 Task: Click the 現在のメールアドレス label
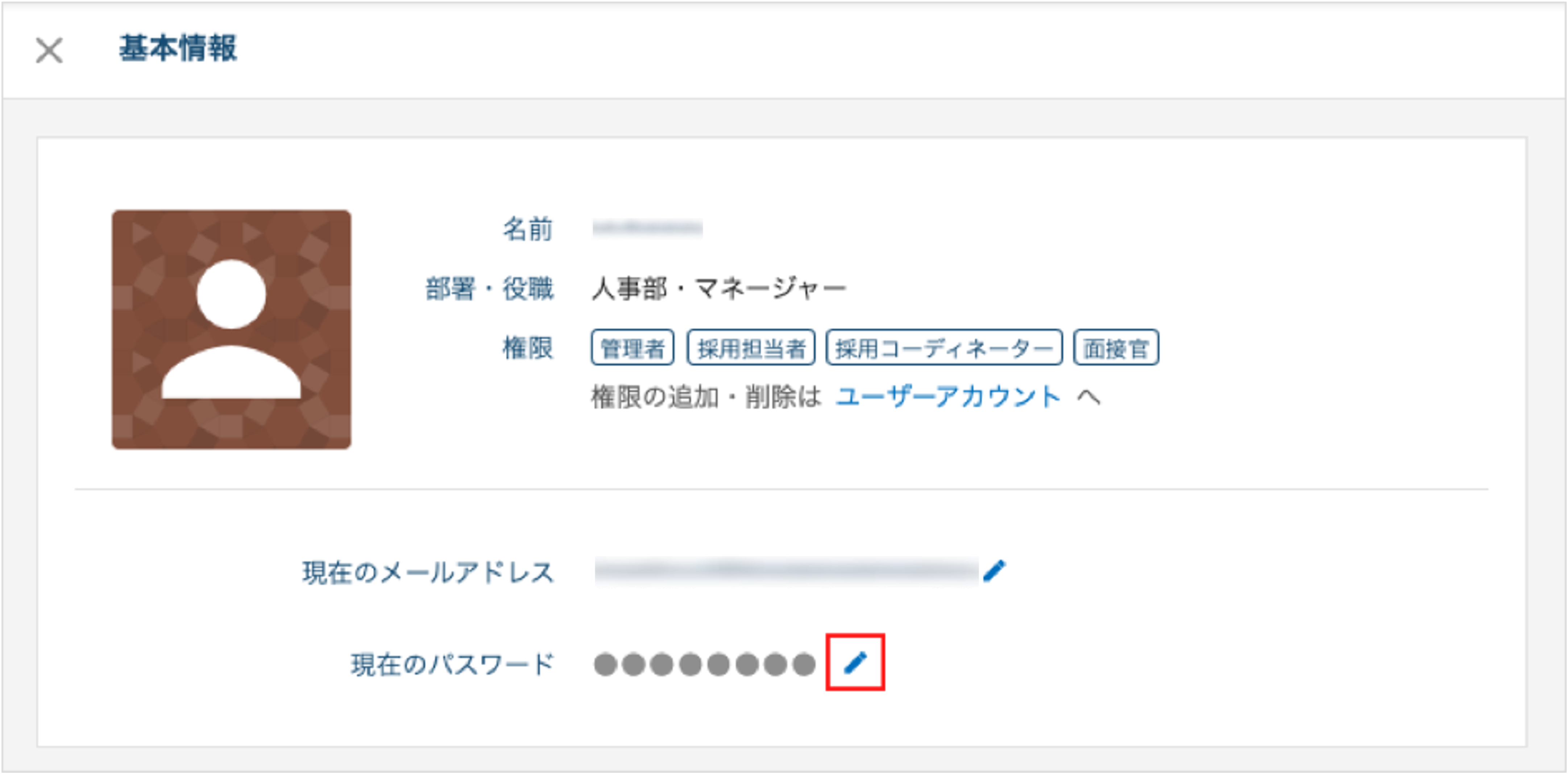428,572
